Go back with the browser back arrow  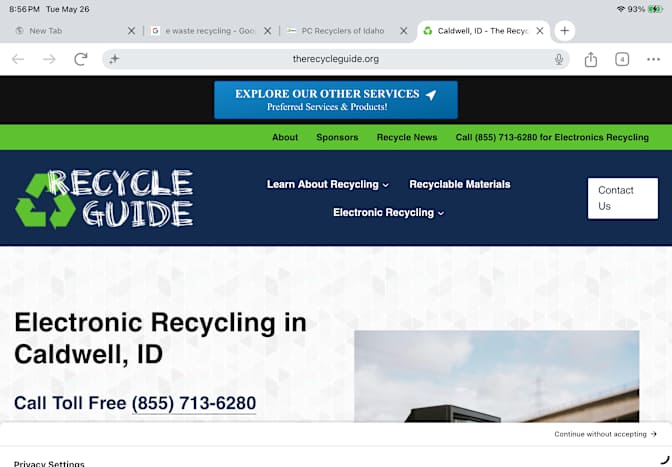tap(18, 59)
